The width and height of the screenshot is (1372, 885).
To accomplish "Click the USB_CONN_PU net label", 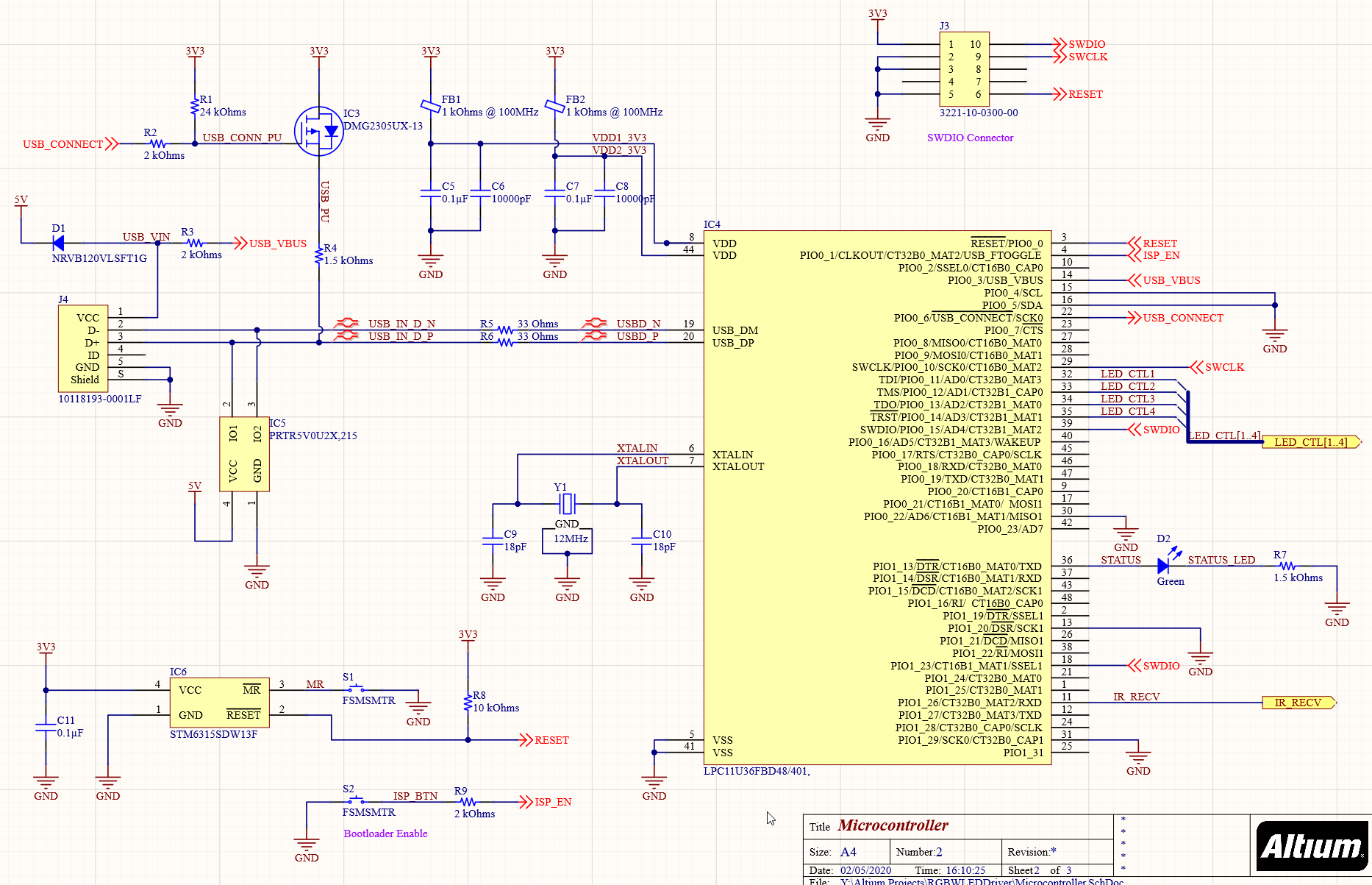I will point(242,138).
